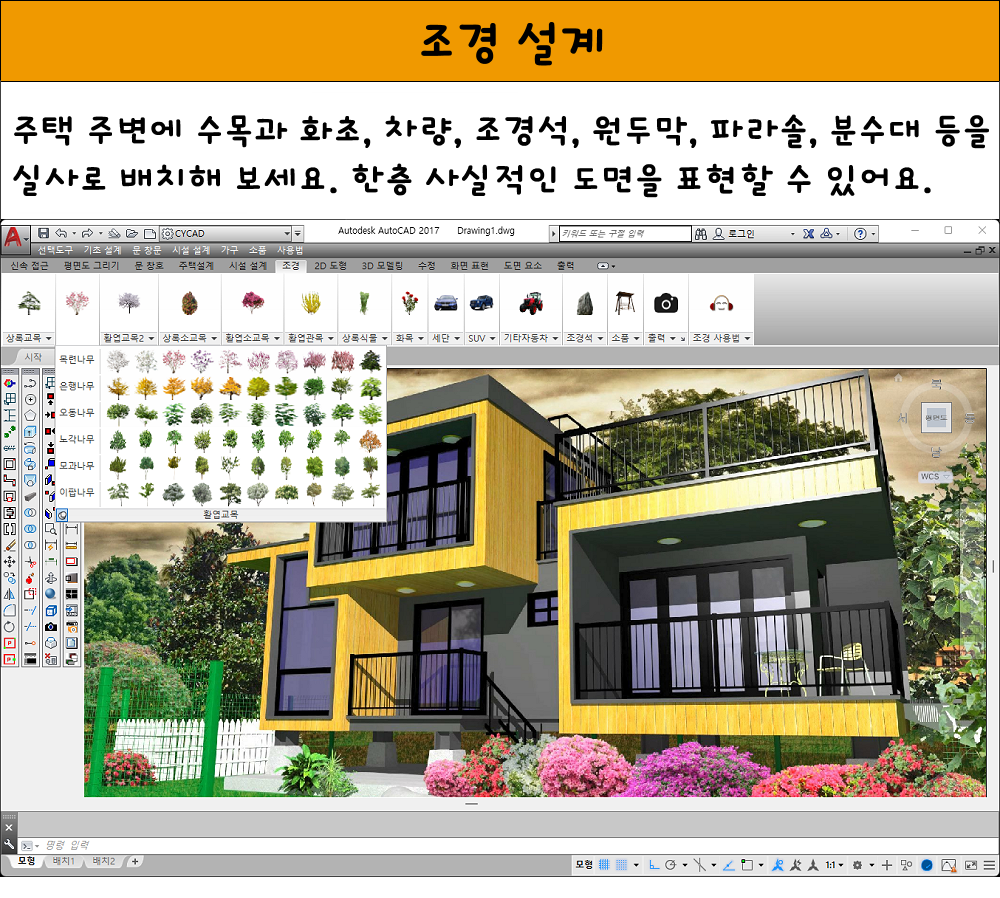This screenshot has height=898, width=1000.
Task: Click the help question mark icon
Action: pyautogui.click(x=860, y=234)
